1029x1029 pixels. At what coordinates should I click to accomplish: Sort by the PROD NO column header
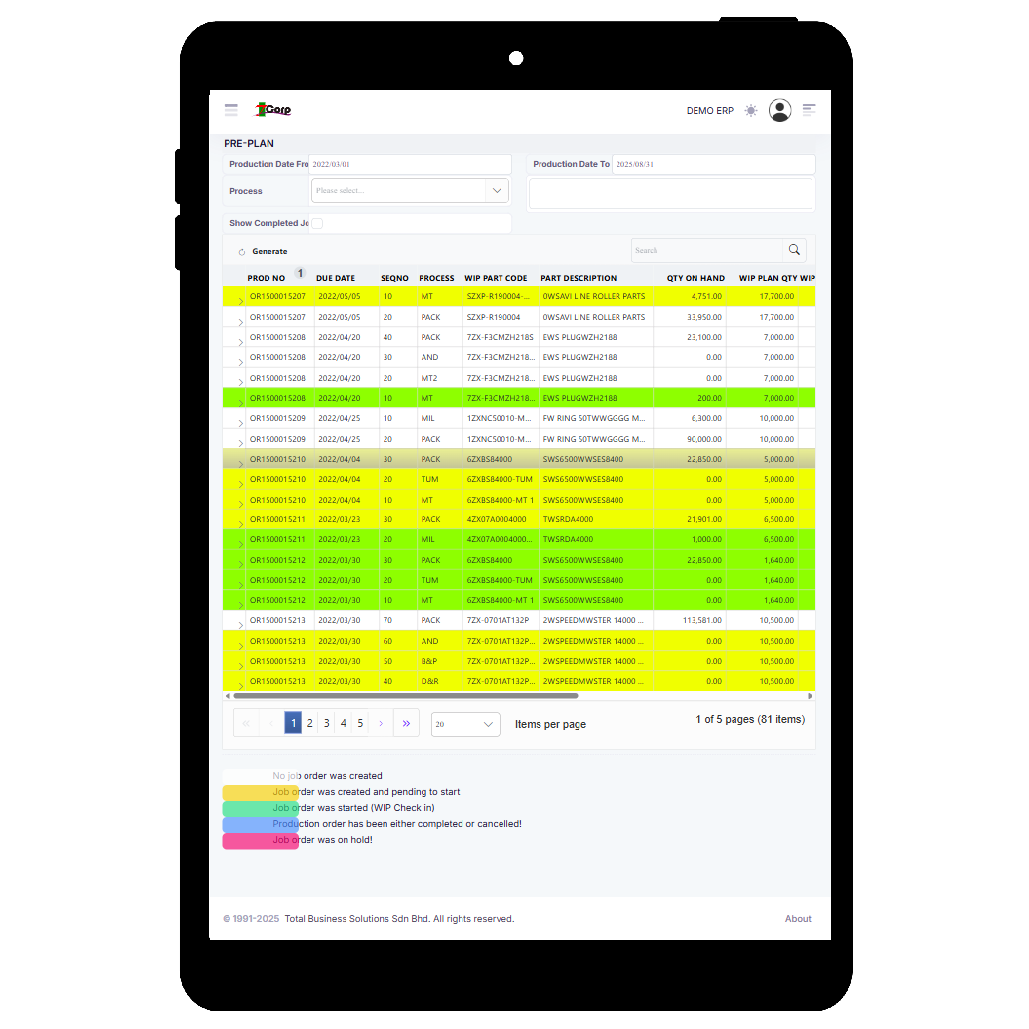[266, 278]
